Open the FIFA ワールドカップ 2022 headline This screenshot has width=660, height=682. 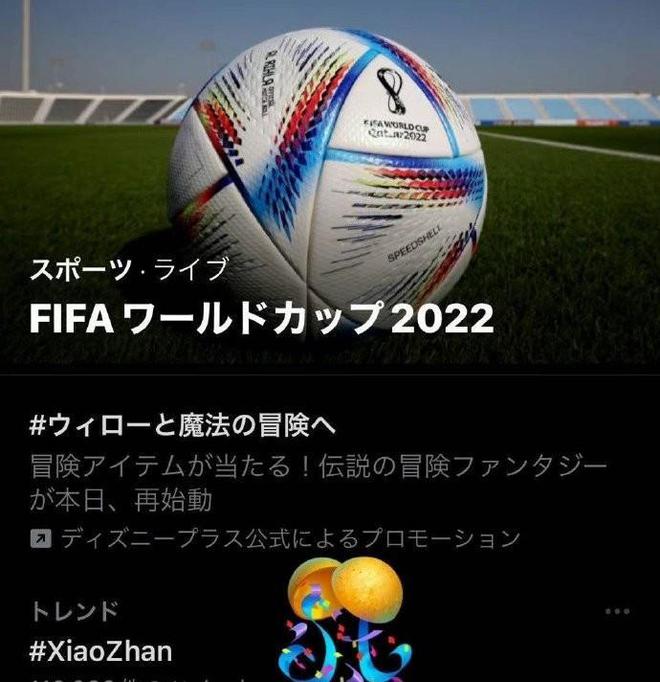coord(261,318)
